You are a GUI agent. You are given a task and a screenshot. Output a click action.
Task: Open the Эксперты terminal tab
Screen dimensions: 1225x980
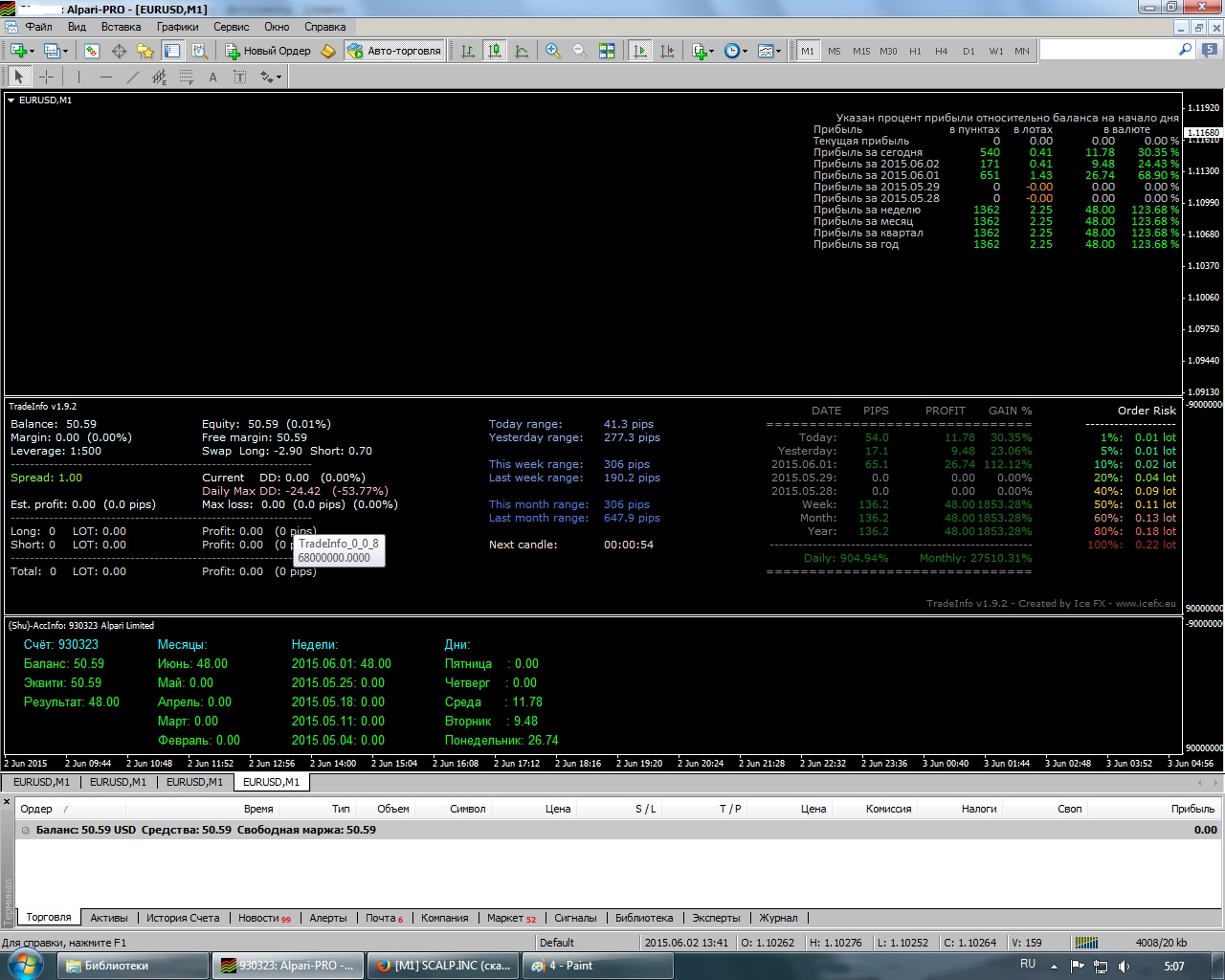(716, 918)
